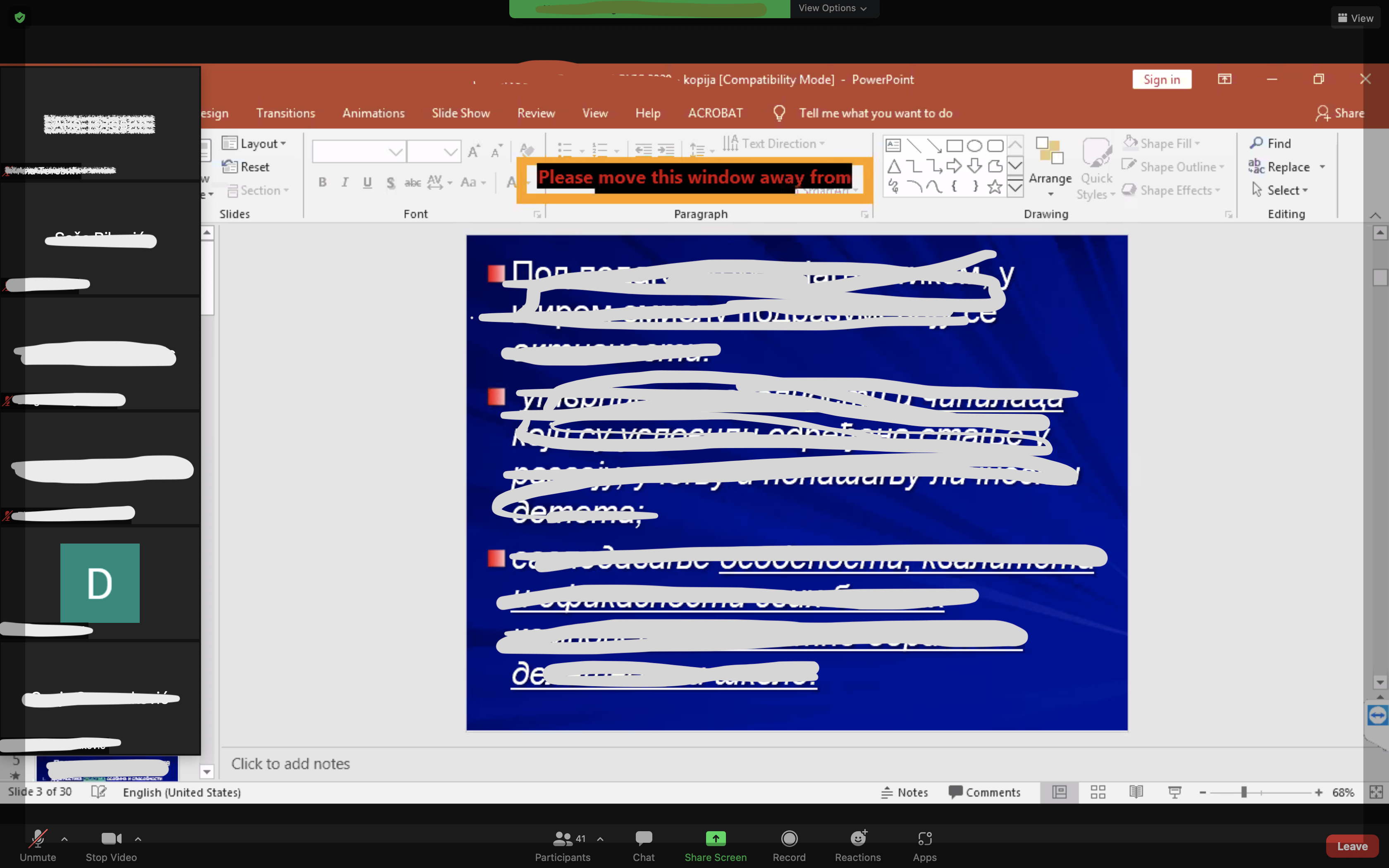Open the Section dropdown
1389x868 pixels.
[x=258, y=190]
